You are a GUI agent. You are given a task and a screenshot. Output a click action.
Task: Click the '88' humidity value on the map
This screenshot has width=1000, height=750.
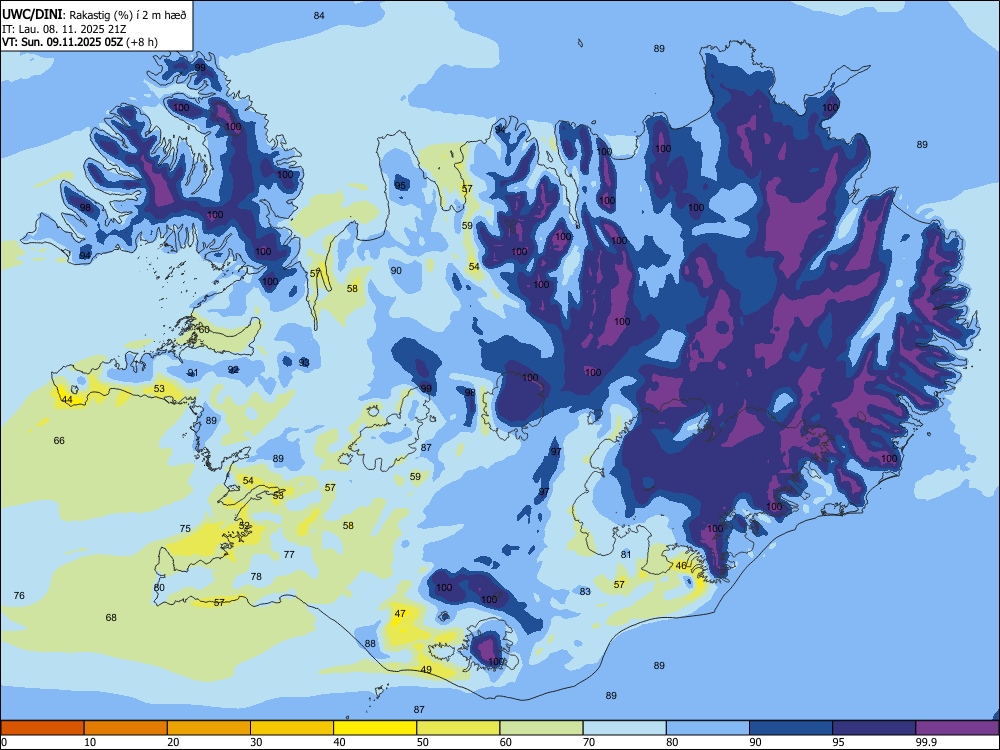click(x=370, y=643)
